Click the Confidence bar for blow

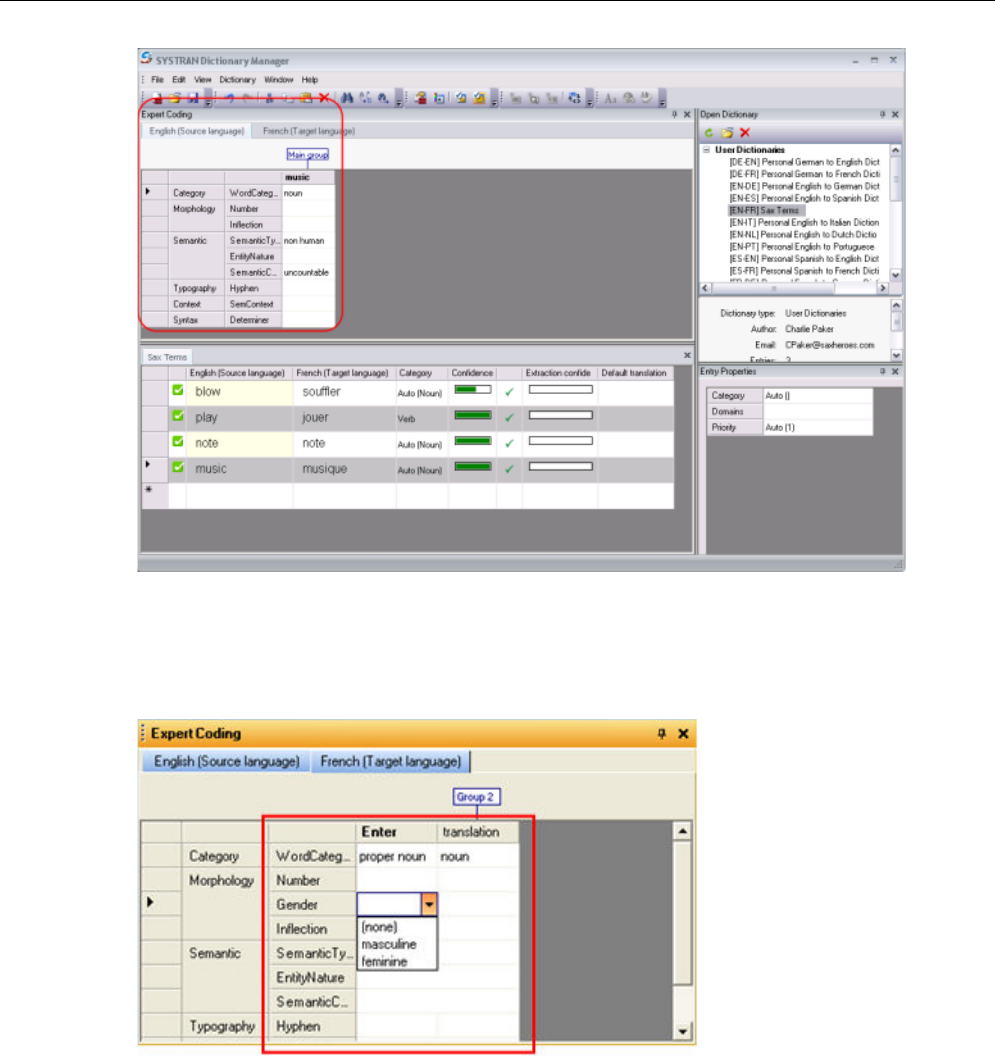click(x=473, y=389)
